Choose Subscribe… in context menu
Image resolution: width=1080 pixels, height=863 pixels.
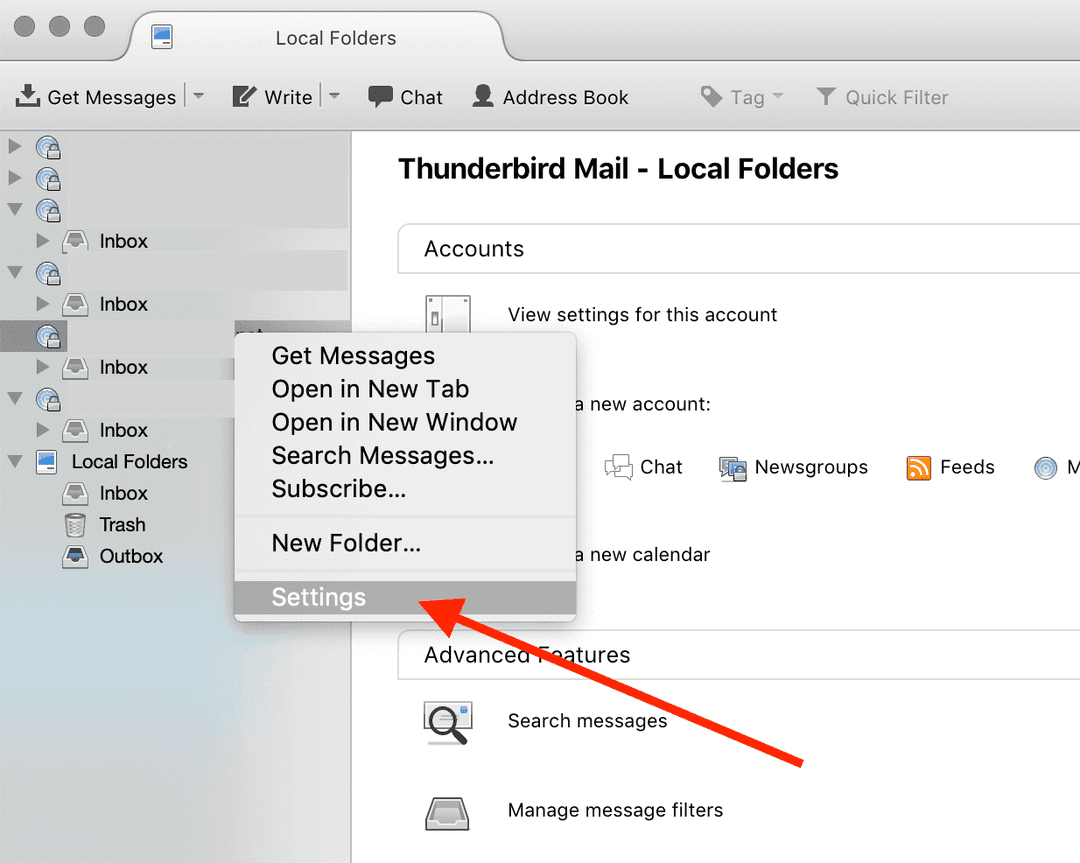tap(405, 488)
